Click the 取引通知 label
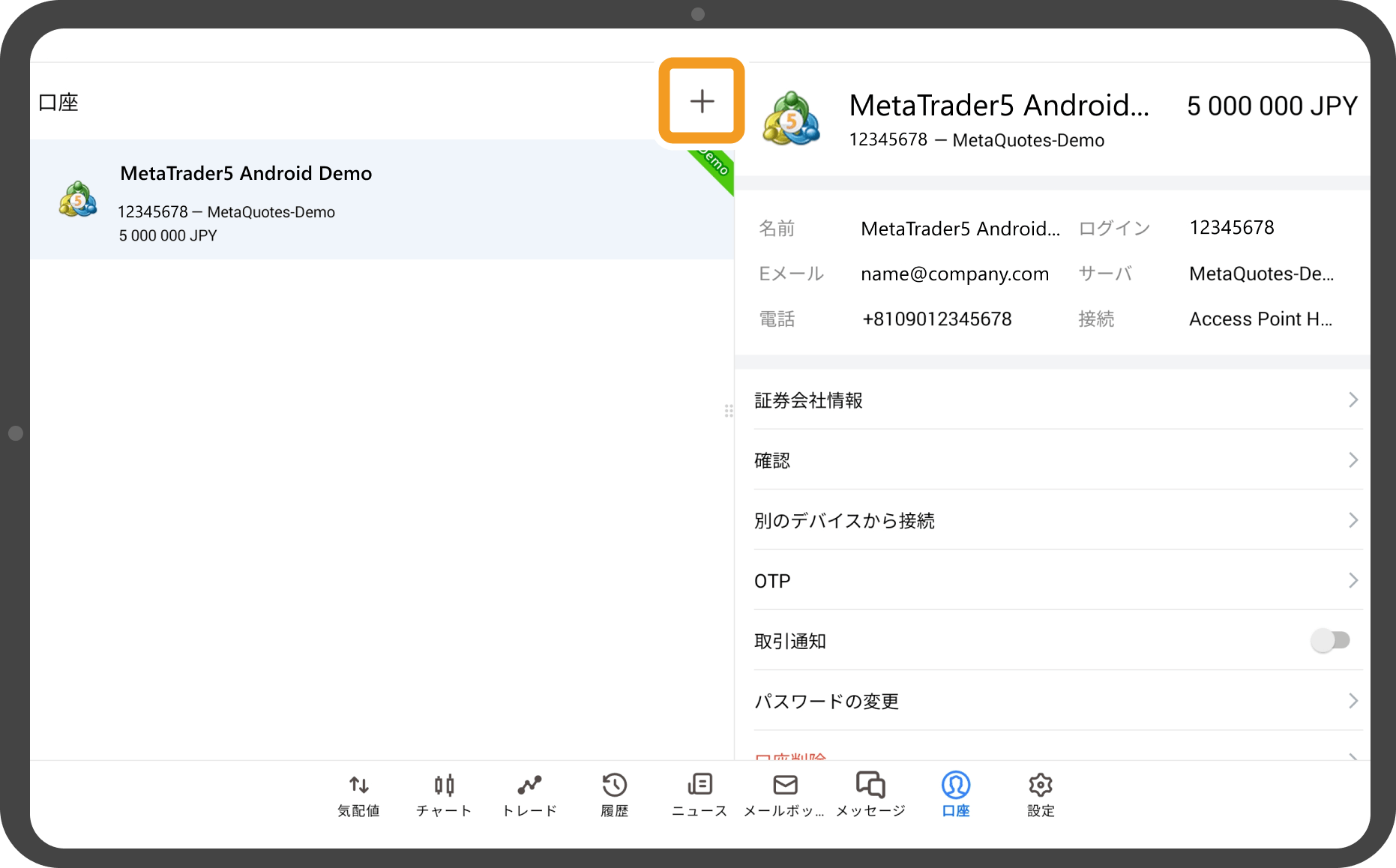 click(790, 641)
